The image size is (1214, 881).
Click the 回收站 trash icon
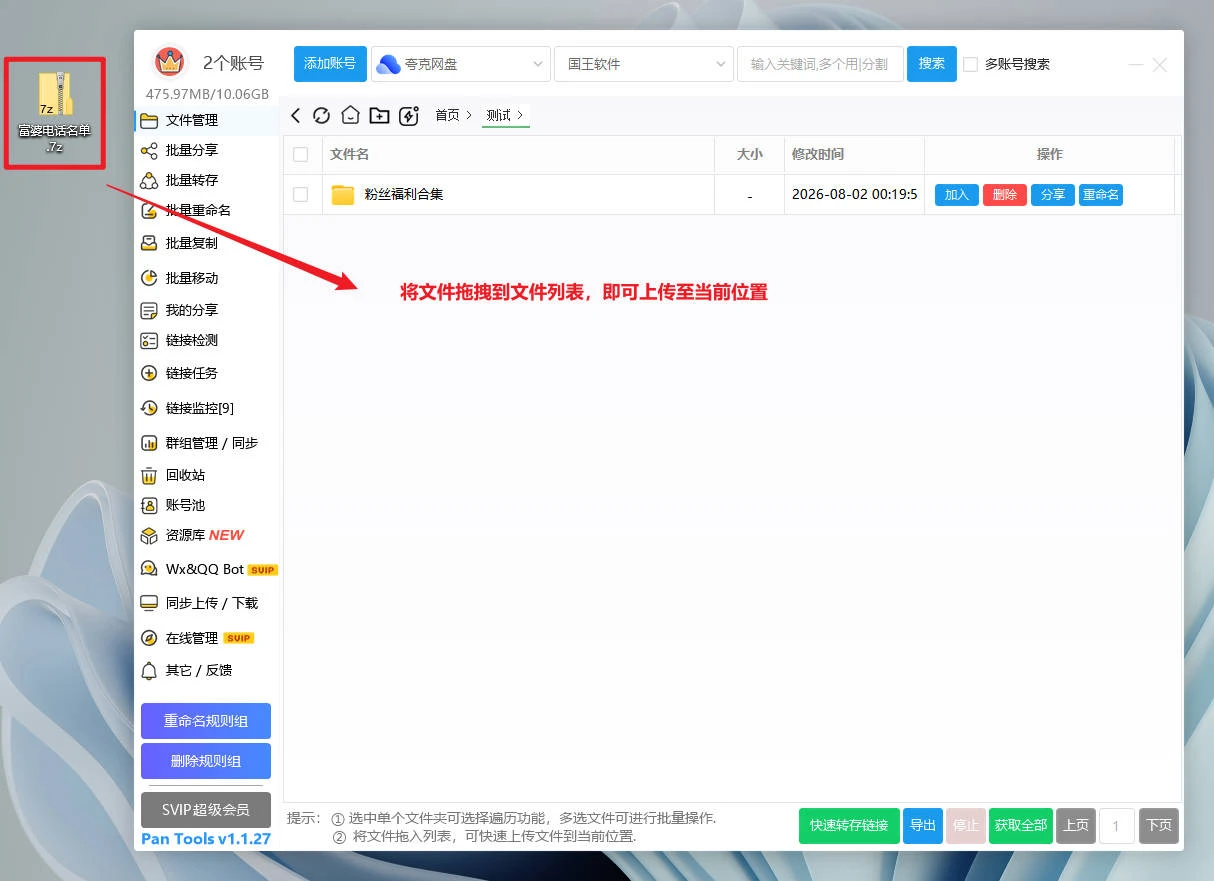click(149, 476)
